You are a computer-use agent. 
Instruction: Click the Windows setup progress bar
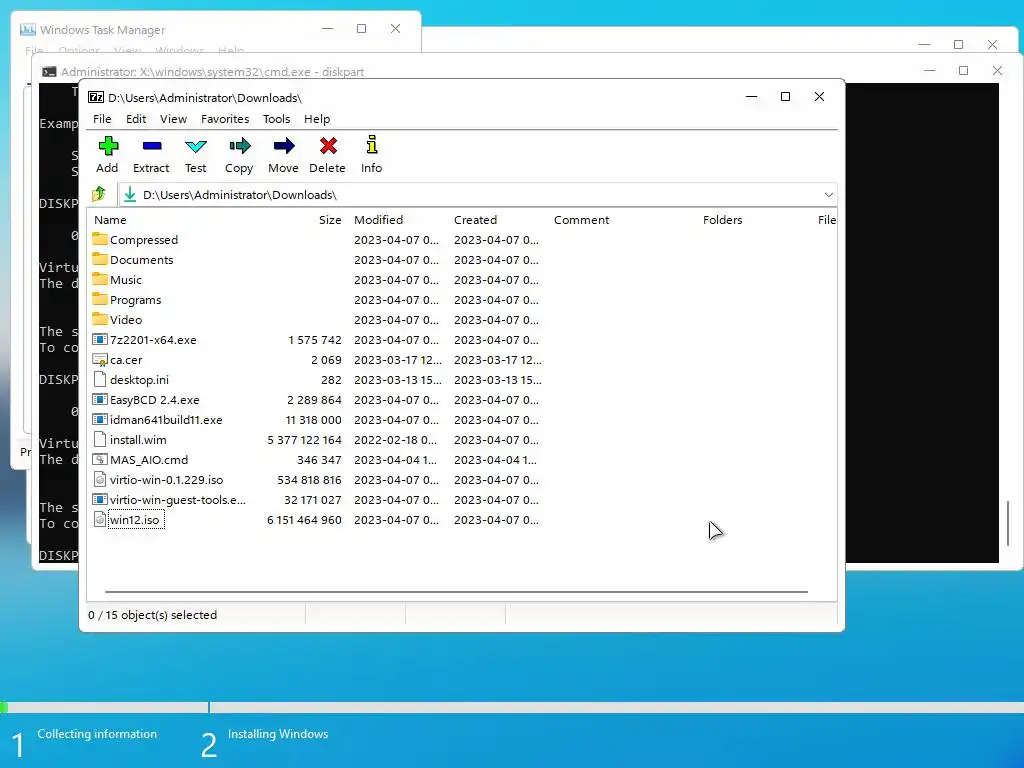[x=512, y=707]
